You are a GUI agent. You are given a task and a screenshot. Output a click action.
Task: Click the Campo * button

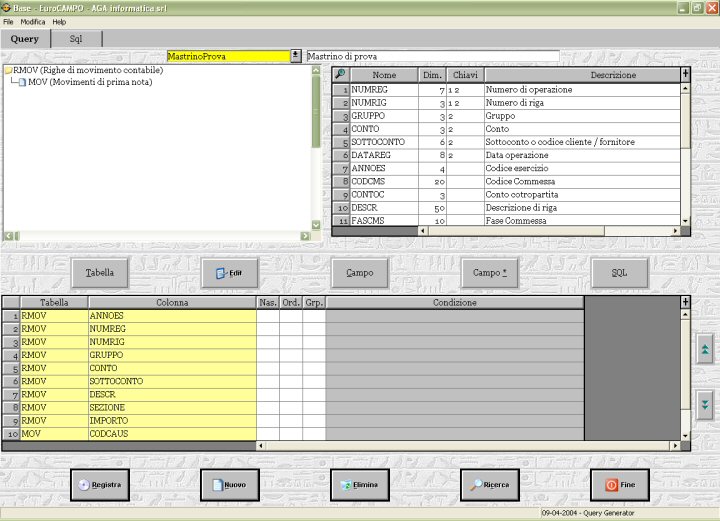489,272
